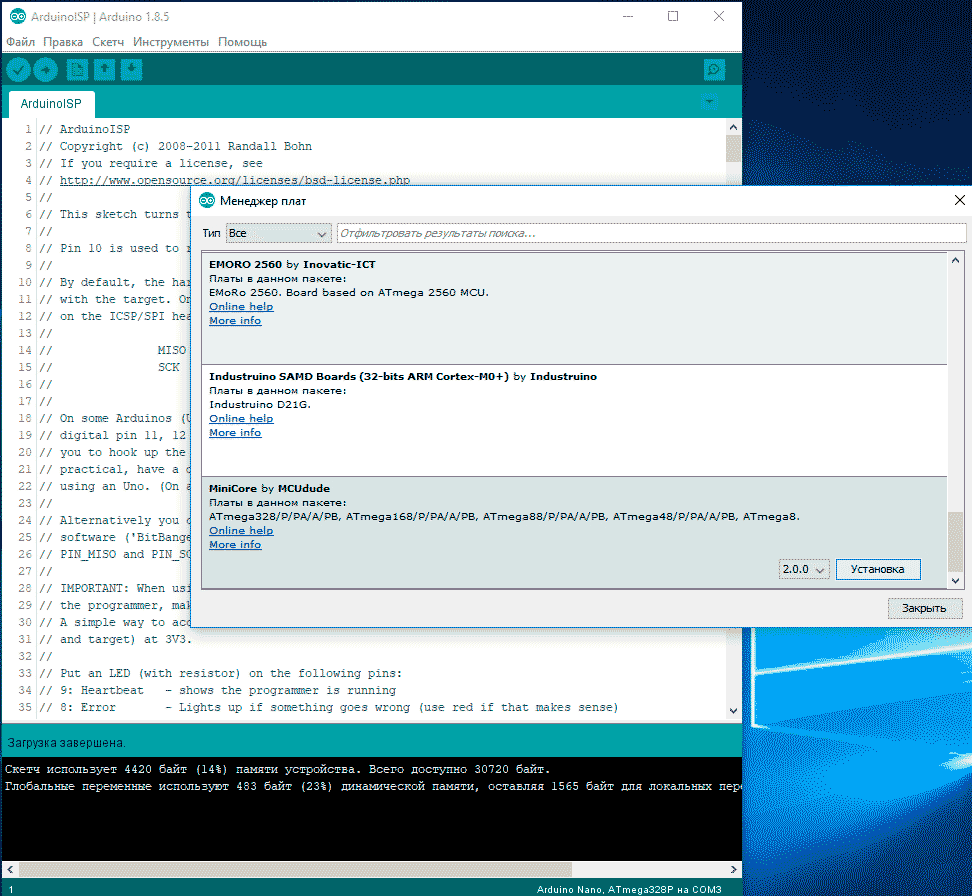Open EMORO 2560 More info link
This screenshot has width=972, height=896.
click(x=235, y=321)
